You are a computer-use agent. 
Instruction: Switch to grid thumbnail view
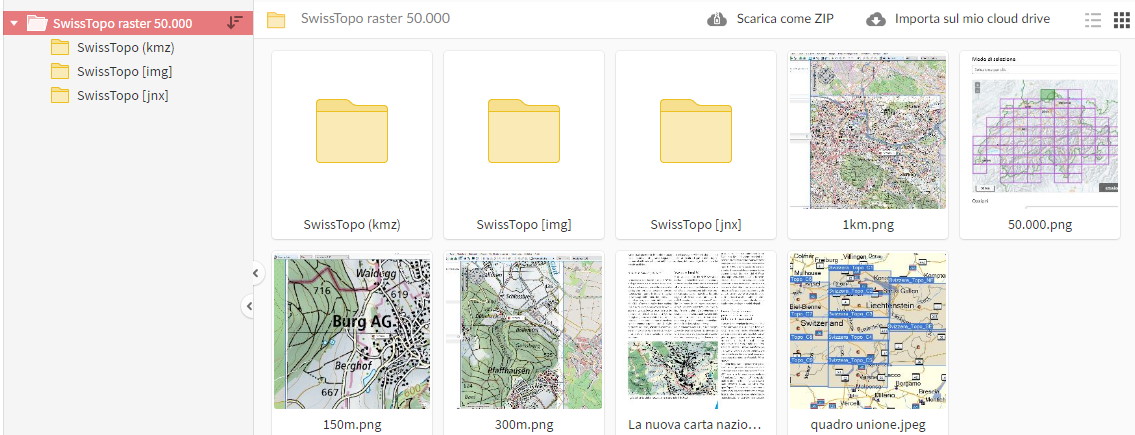pos(1121,20)
